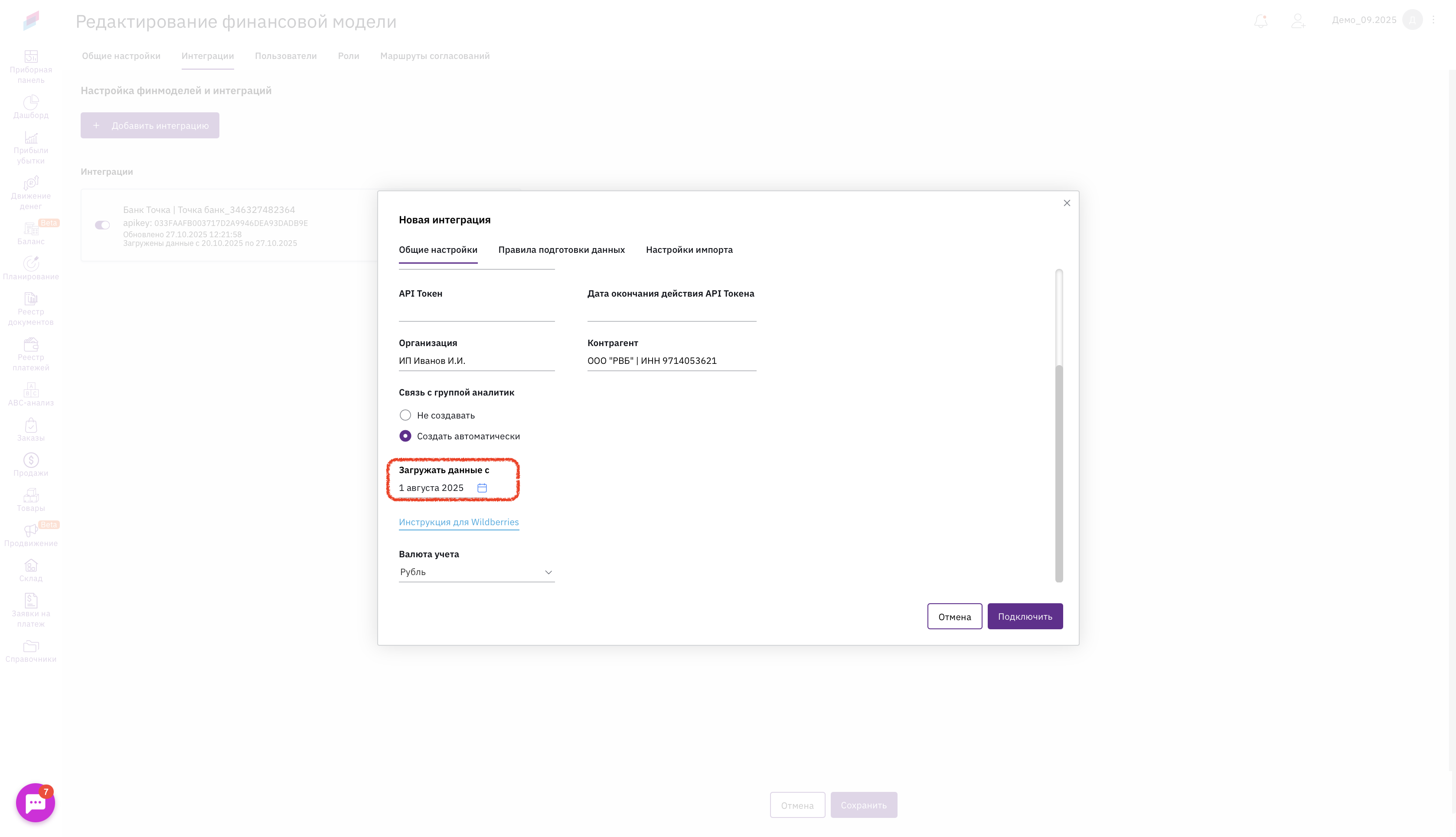1456x837 pixels.
Task: Toggle the Банк Точка integration switch
Action: click(102, 225)
